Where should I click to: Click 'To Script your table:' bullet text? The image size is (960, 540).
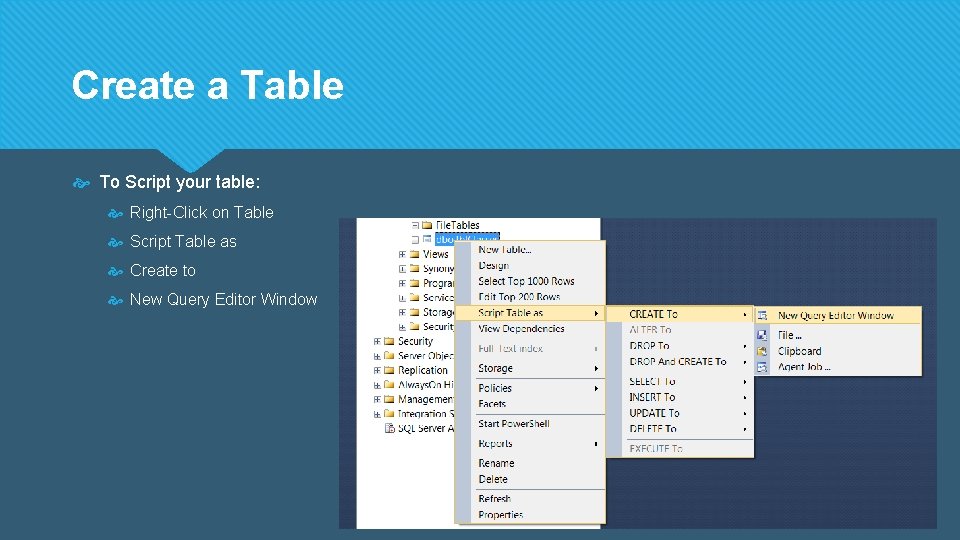[179, 182]
